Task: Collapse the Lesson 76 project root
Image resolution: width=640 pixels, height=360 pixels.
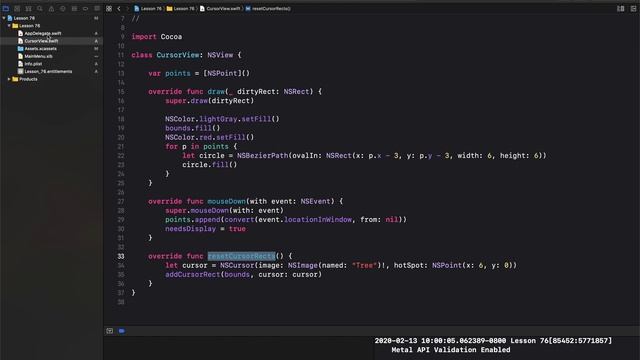Action: (x=4, y=18)
